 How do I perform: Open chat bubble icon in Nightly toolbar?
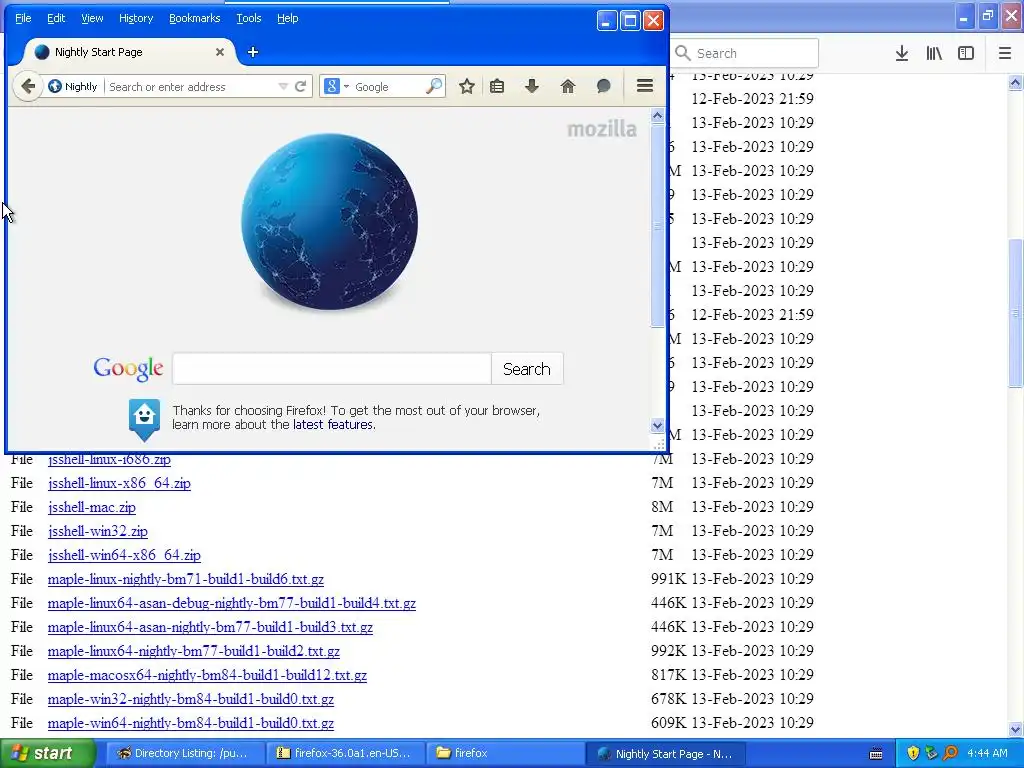603,86
